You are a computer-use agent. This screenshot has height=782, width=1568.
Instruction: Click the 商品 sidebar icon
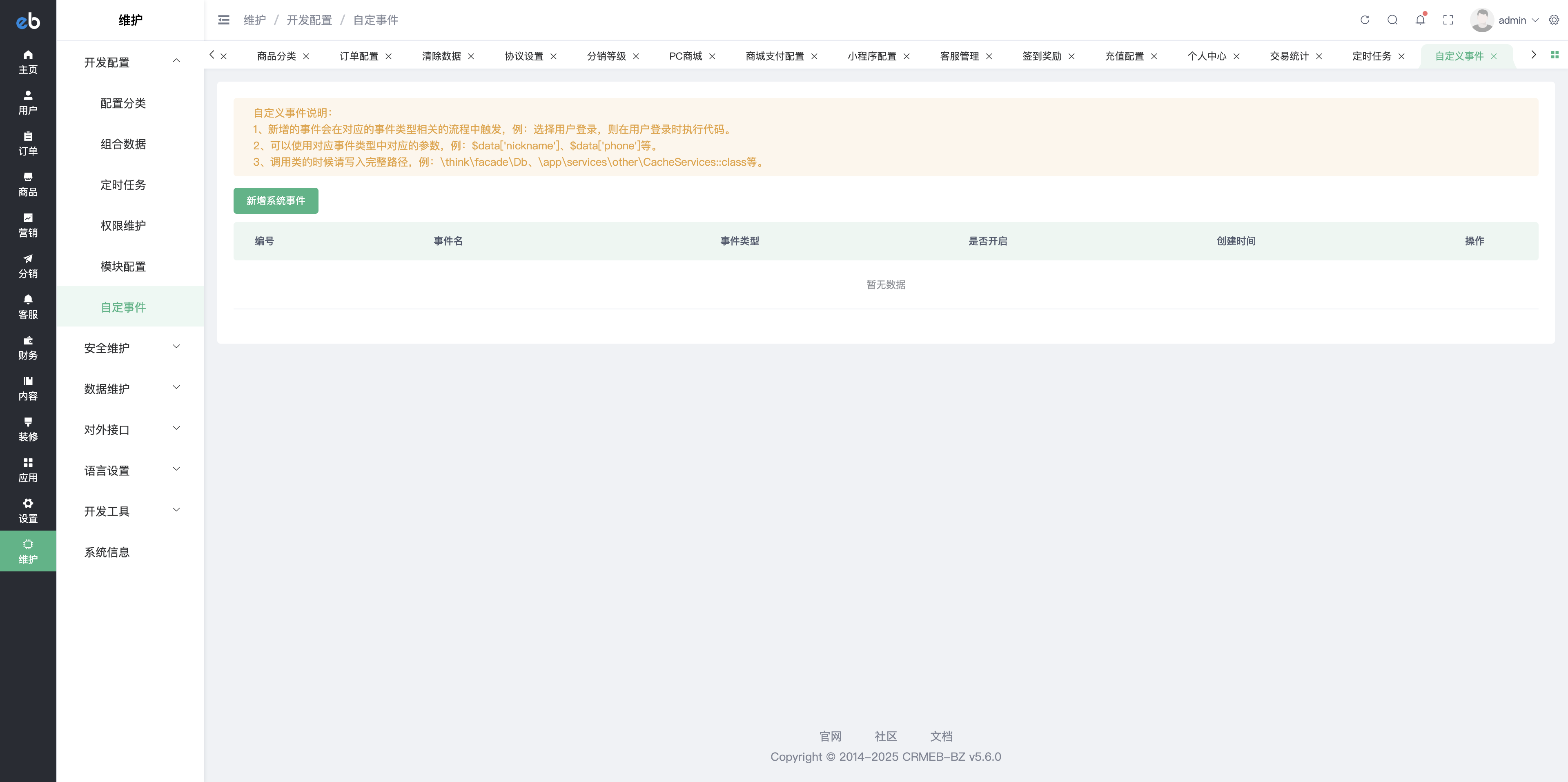pos(27,182)
